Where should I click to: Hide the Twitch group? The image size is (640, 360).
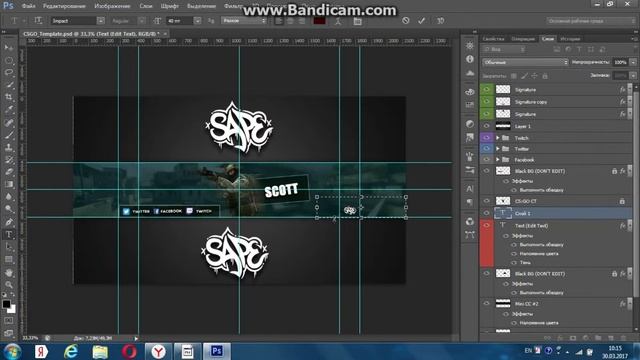point(487,138)
